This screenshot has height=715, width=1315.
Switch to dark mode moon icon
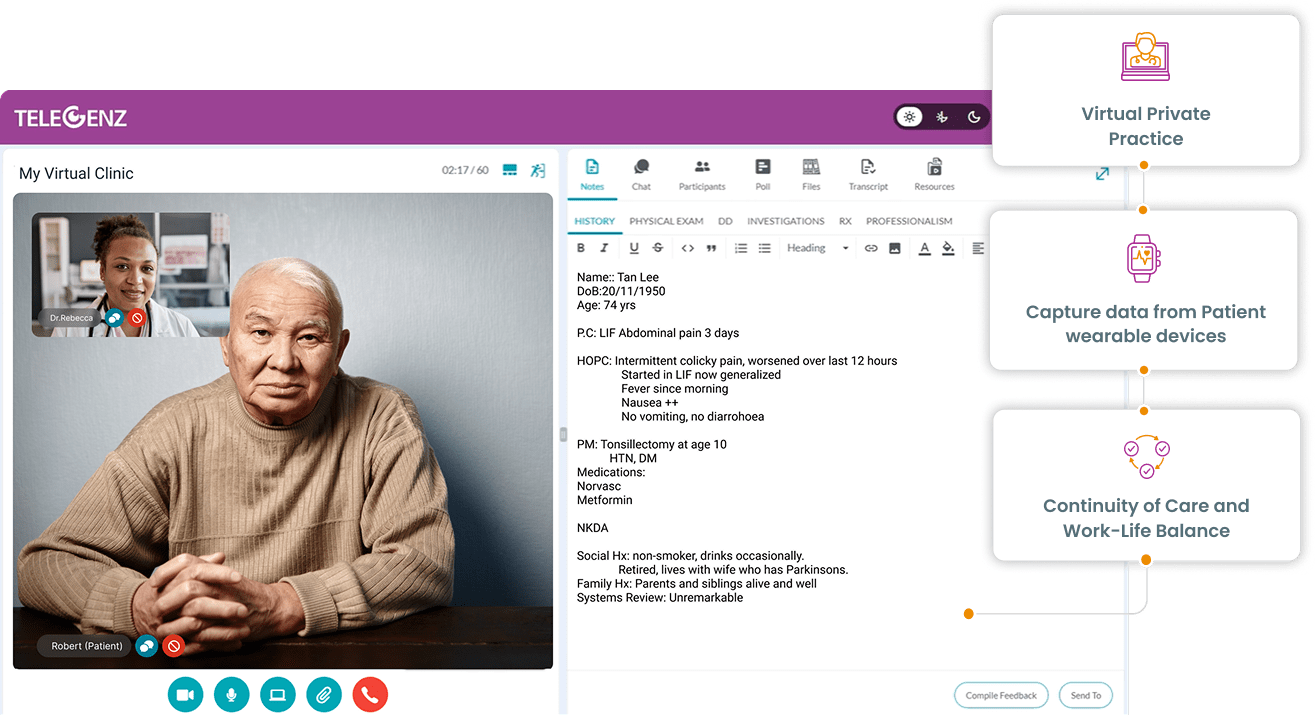tap(973, 117)
